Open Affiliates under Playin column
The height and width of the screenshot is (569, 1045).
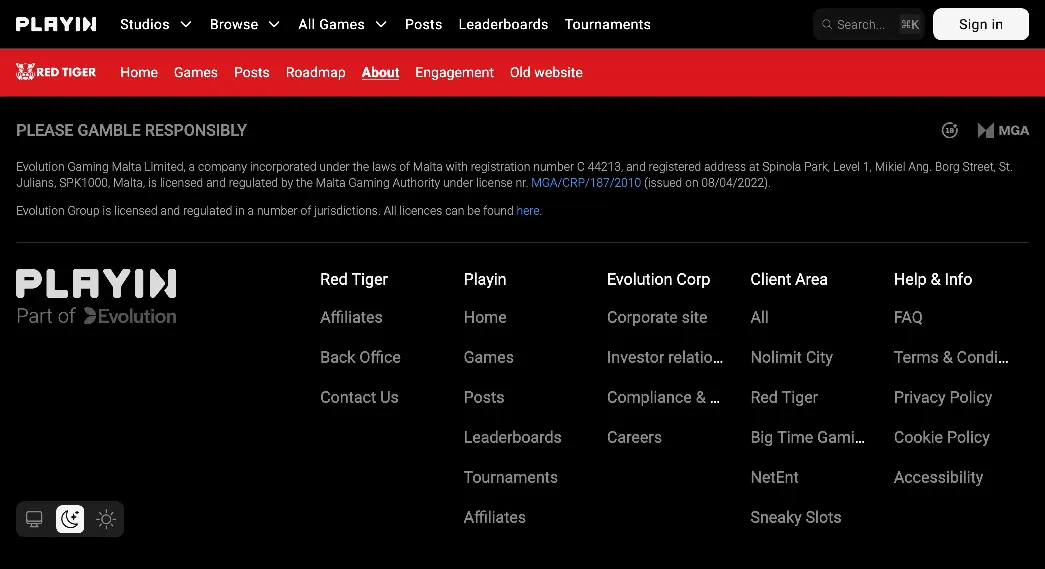[x=495, y=517]
